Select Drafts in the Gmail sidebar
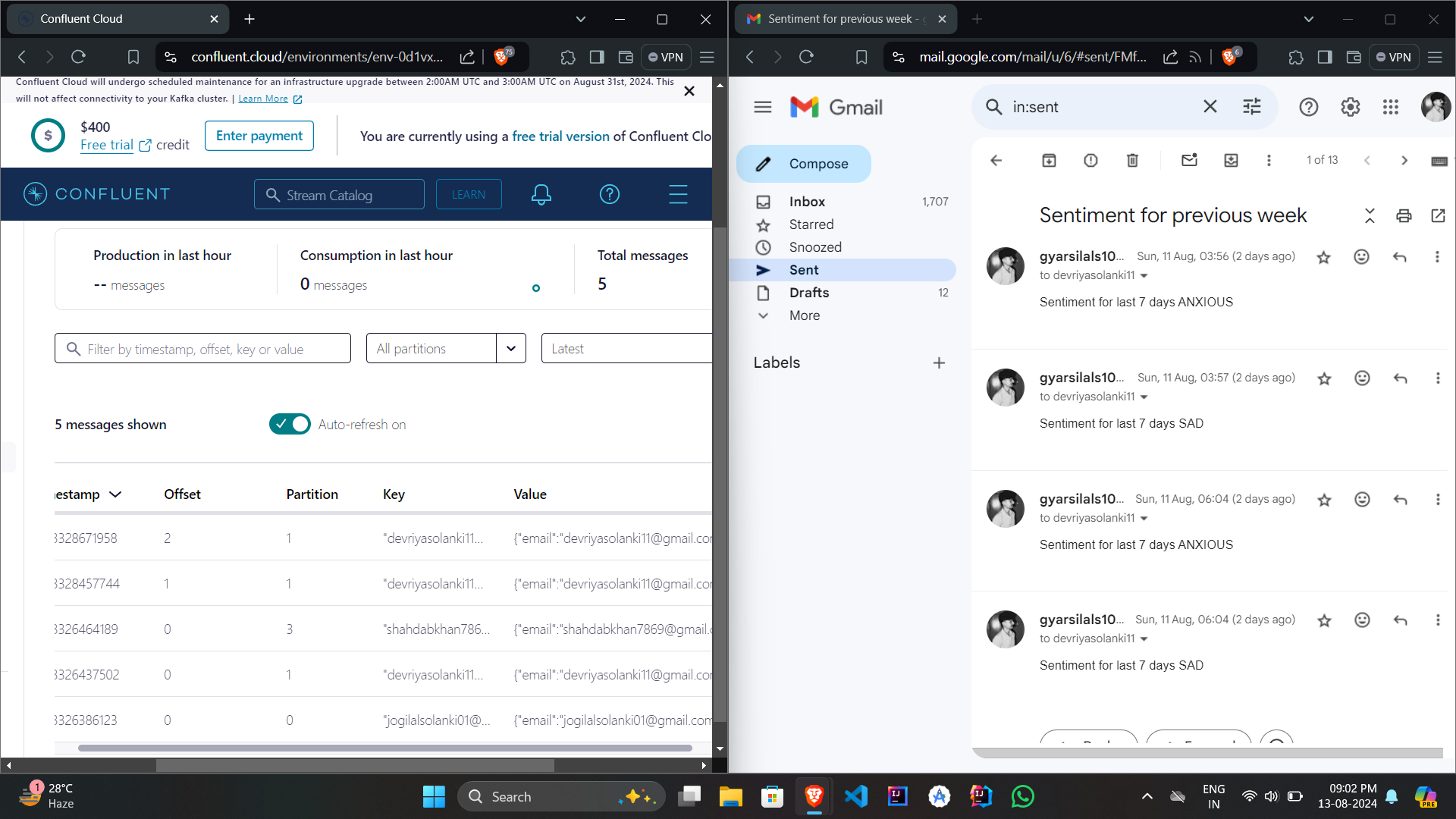The image size is (1456, 819). tap(808, 293)
